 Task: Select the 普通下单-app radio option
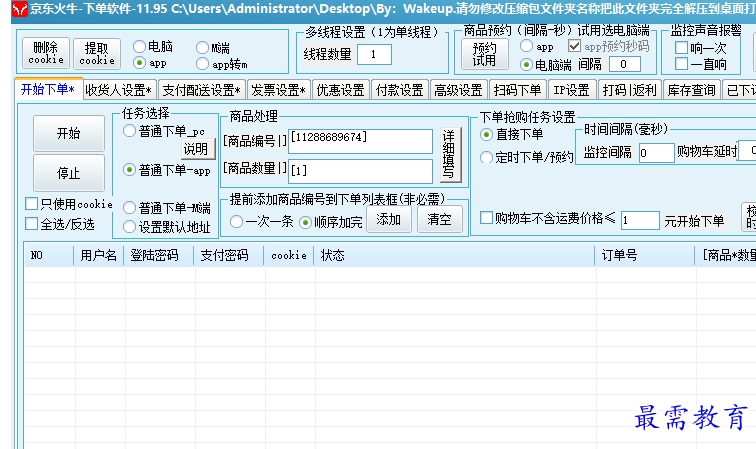point(129,170)
